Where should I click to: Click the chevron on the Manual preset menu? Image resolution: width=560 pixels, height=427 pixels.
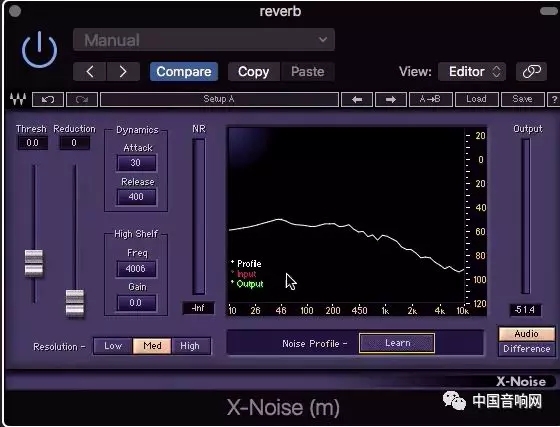pos(323,40)
